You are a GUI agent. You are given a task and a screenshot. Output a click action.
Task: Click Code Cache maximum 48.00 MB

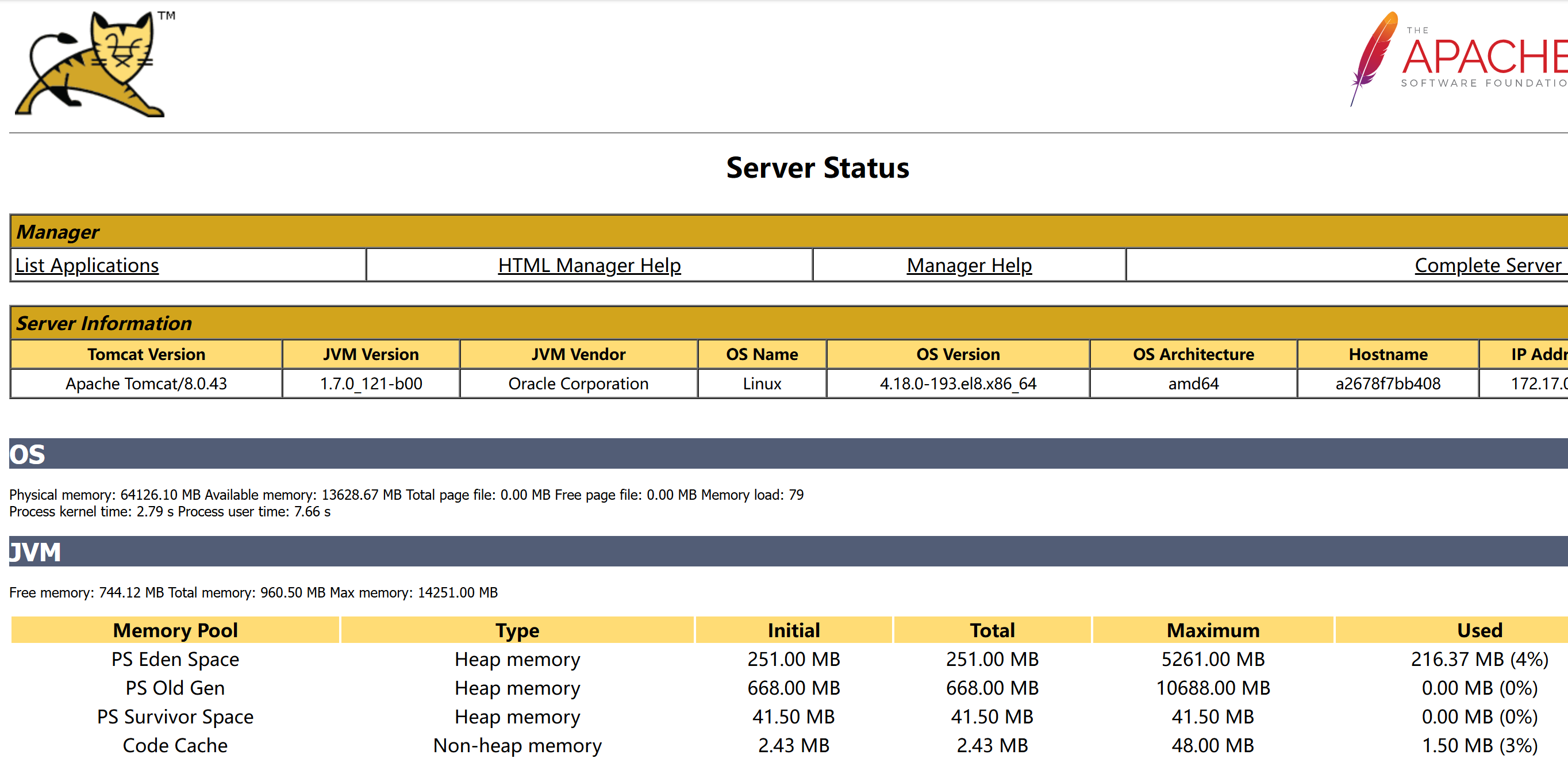(1213, 745)
